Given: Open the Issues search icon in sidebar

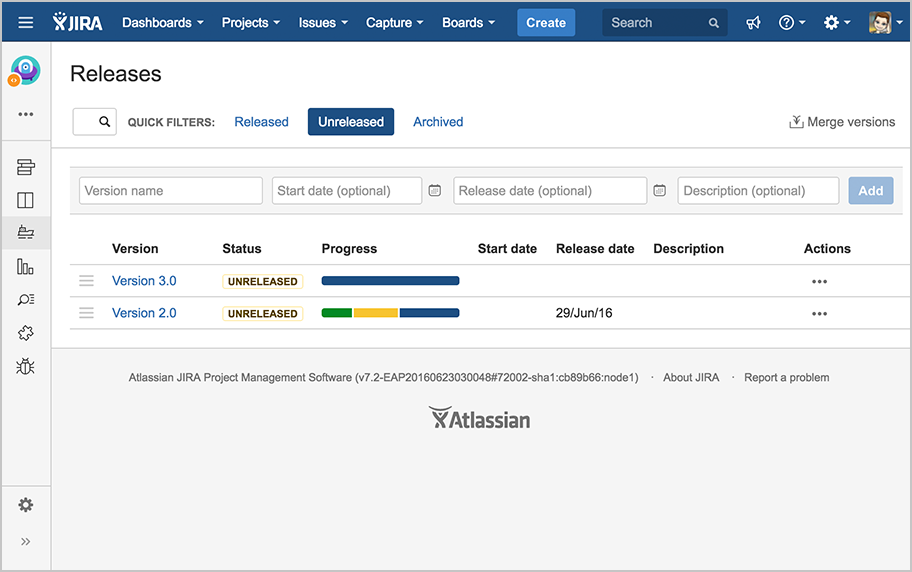Looking at the screenshot, I should click(x=26, y=299).
